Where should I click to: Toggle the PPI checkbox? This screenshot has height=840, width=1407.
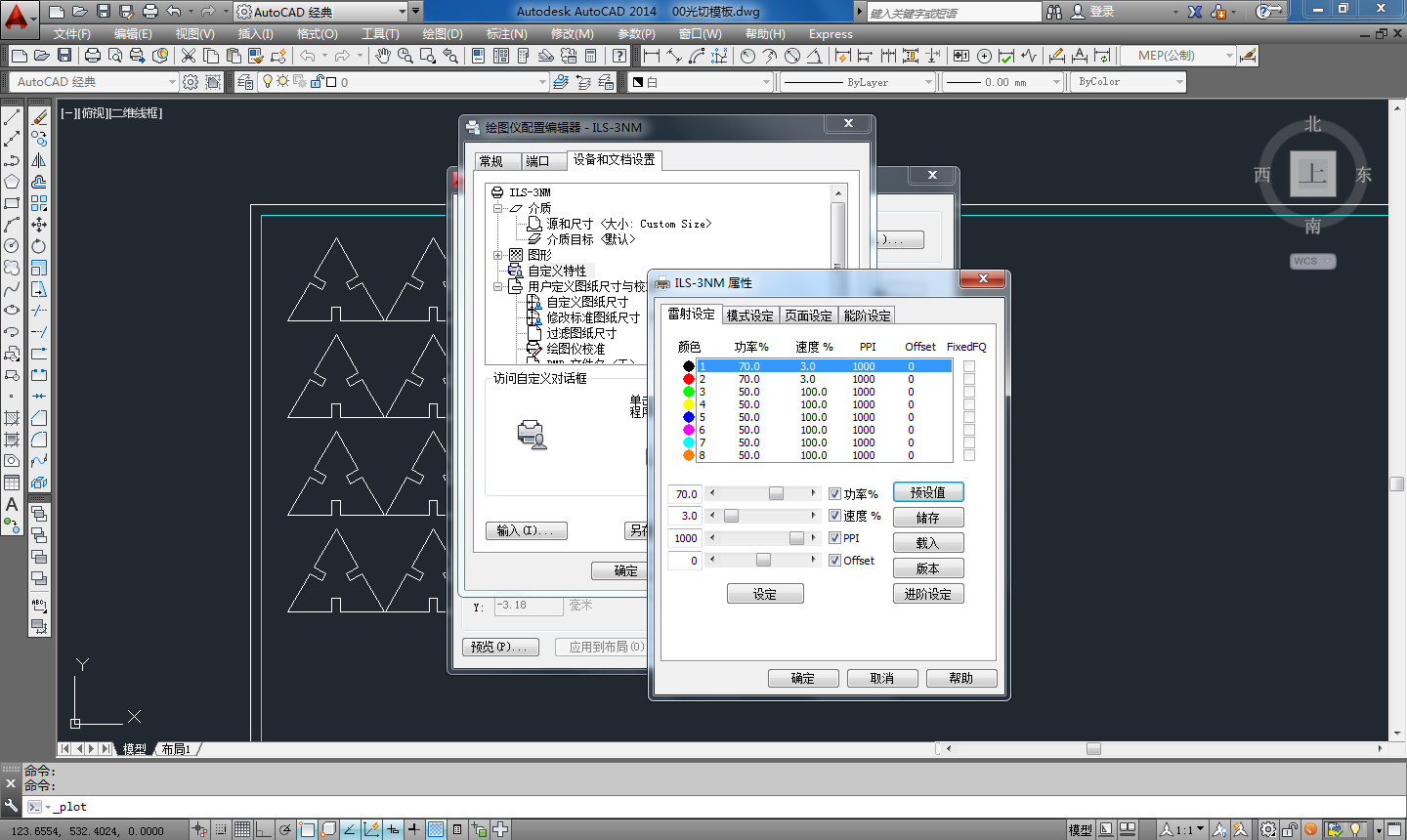[x=835, y=538]
